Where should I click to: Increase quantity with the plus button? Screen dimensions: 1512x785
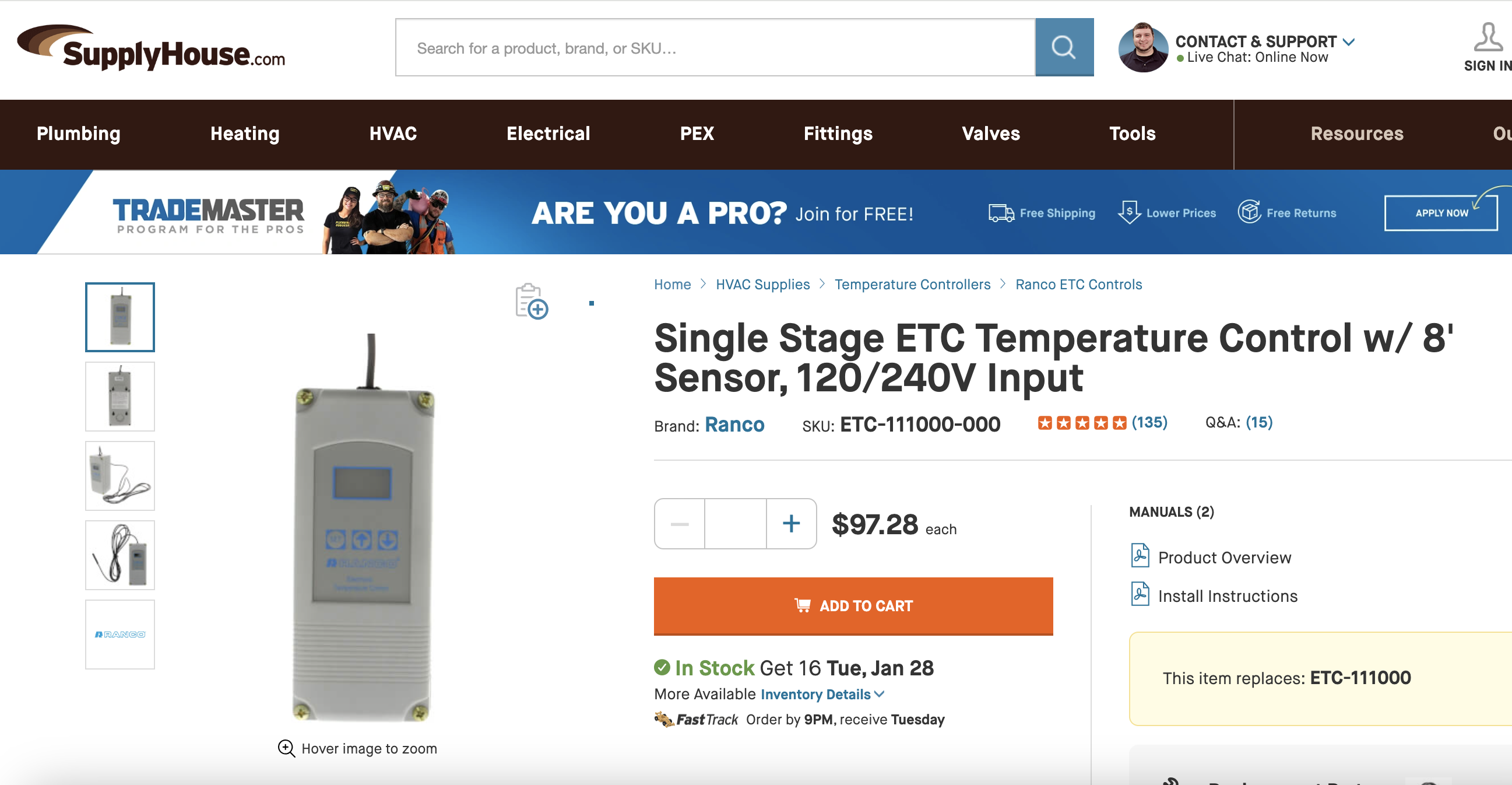[x=790, y=524]
